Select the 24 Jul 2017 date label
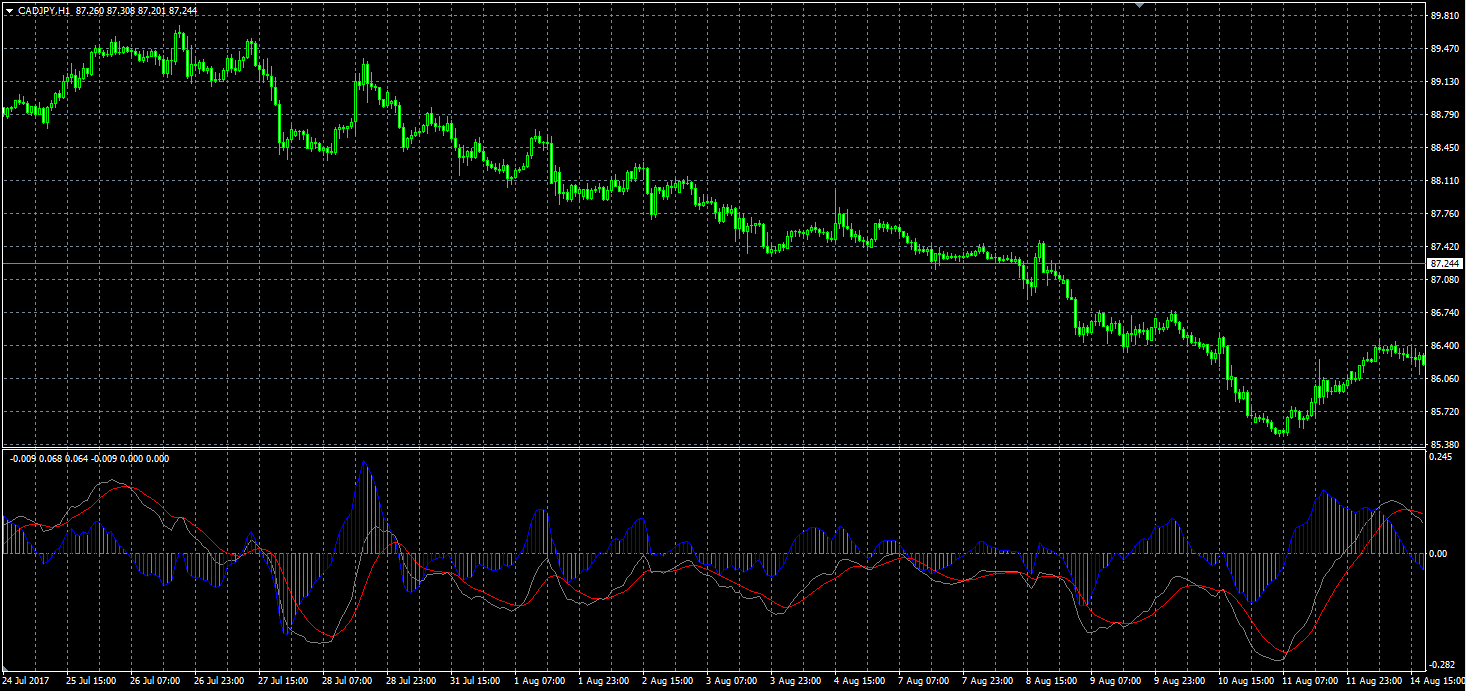This screenshot has height=691, width=1466. click(x=27, y=680)
